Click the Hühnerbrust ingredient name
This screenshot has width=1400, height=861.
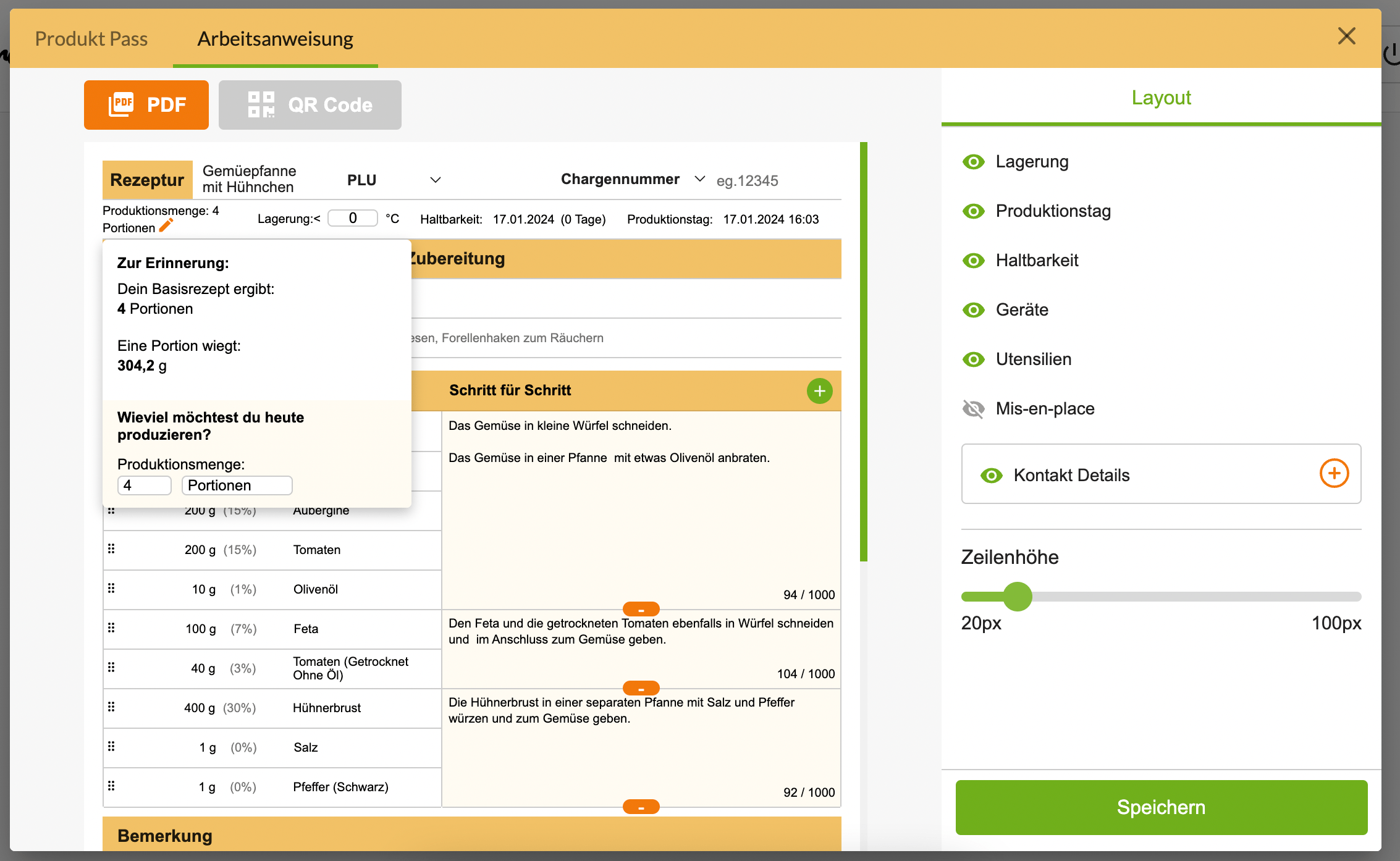(327, 708)
